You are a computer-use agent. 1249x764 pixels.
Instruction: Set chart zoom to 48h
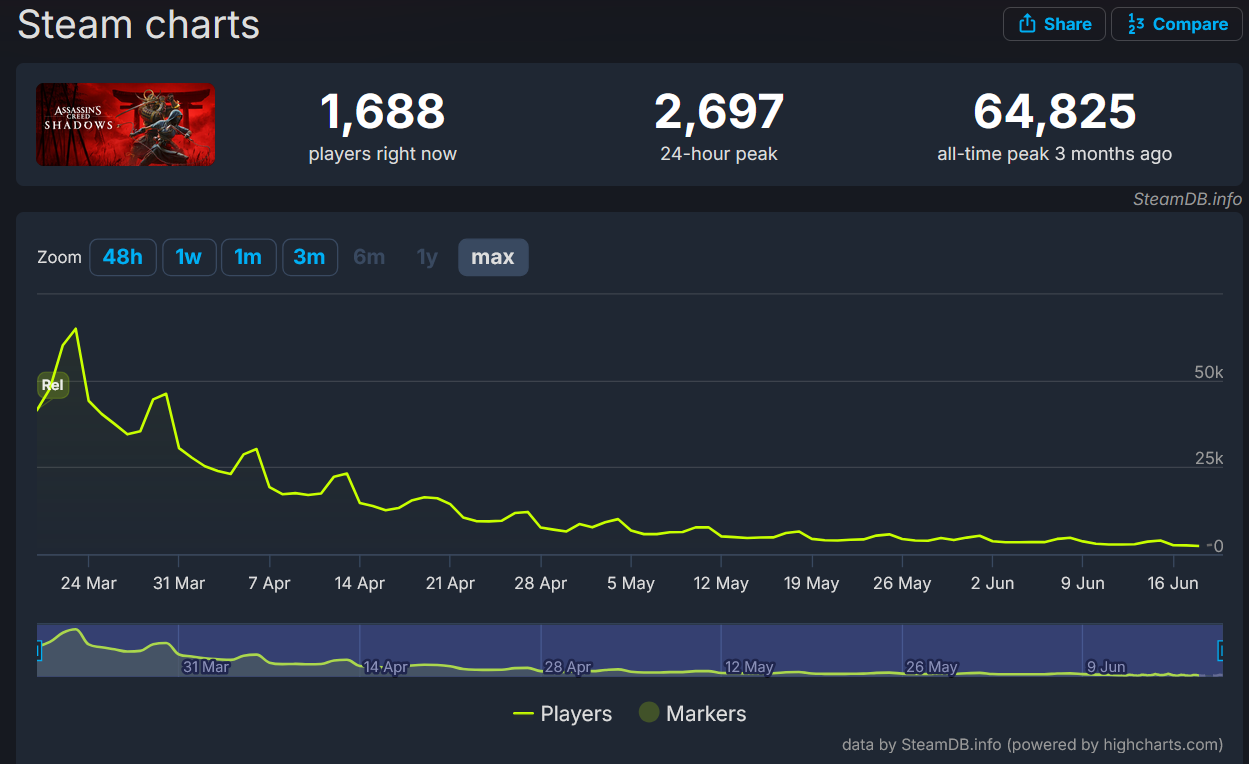click(x=123, y=257)
